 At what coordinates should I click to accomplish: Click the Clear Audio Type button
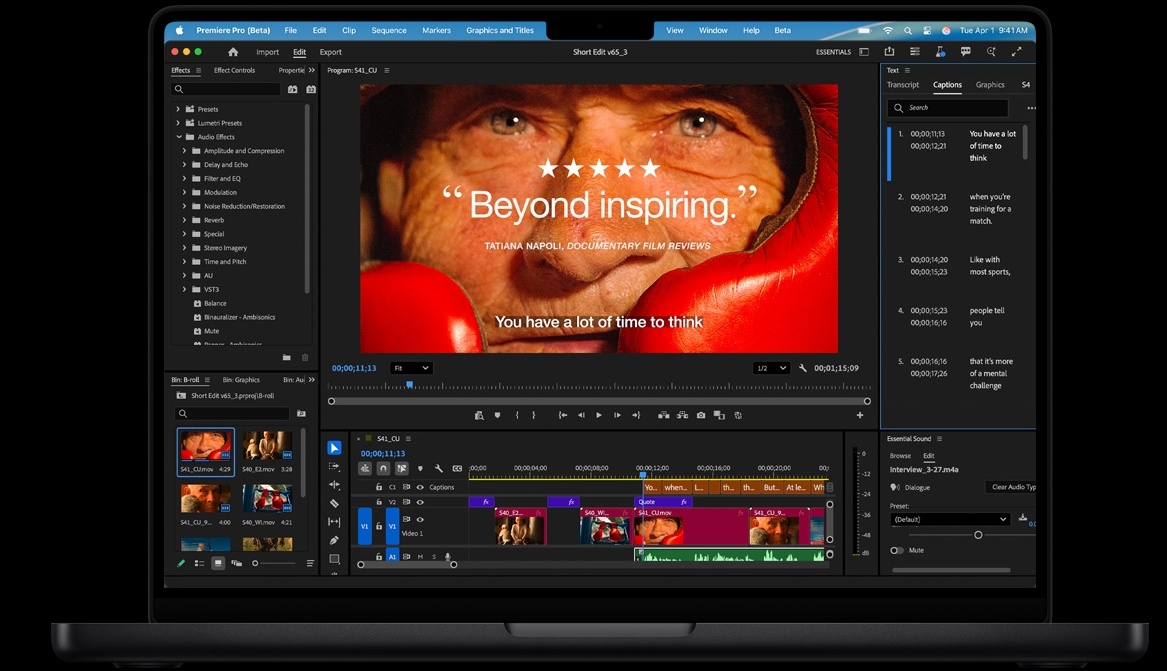pyautogui.click(x=1012, y=487)
